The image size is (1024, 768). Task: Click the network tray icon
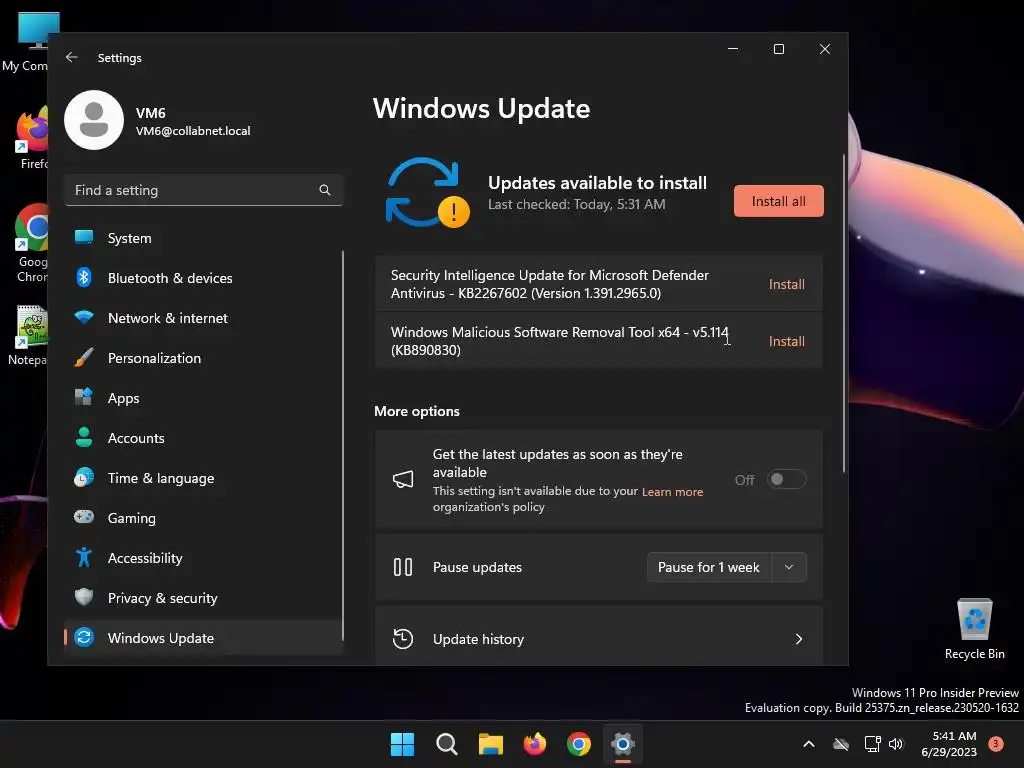tap(872, 744)
